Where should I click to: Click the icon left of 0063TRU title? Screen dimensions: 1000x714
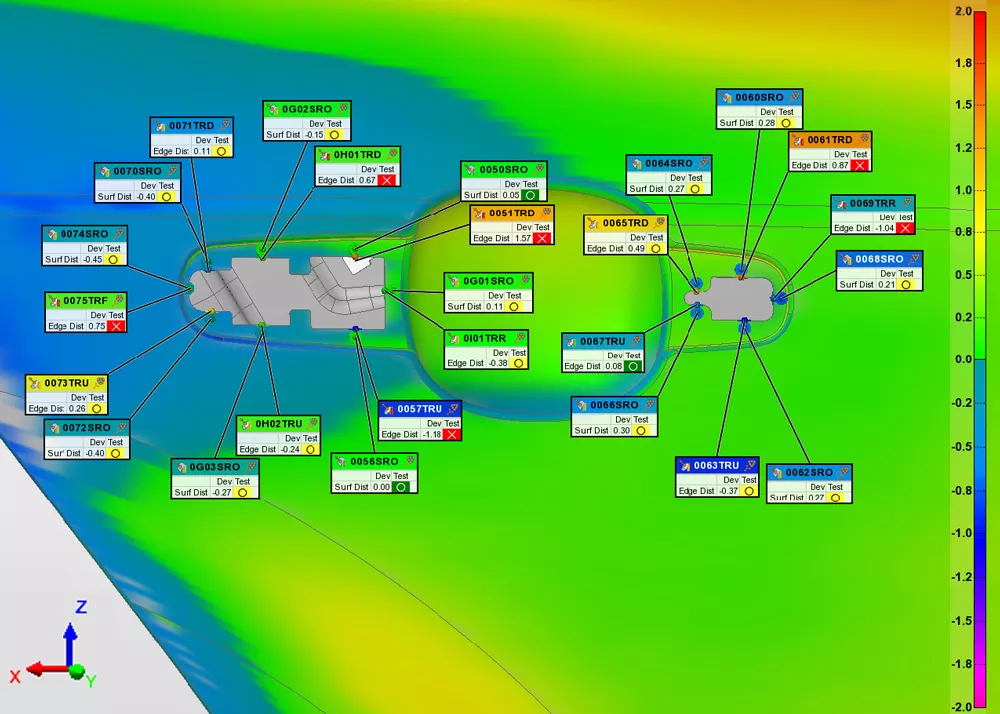(686, 466)
